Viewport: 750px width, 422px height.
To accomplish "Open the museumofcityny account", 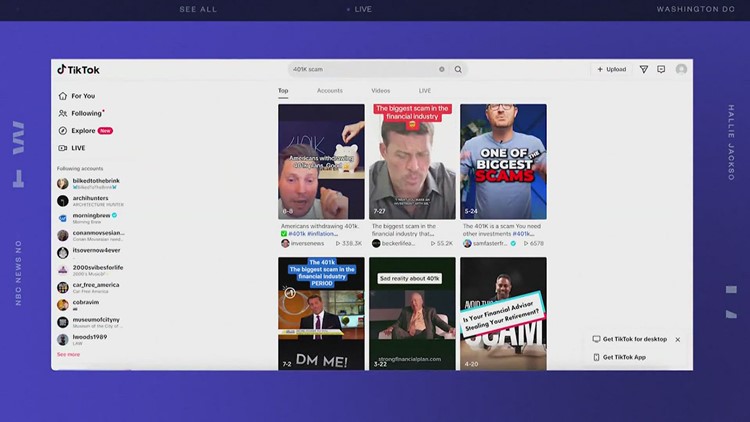I will click(88, 322).
